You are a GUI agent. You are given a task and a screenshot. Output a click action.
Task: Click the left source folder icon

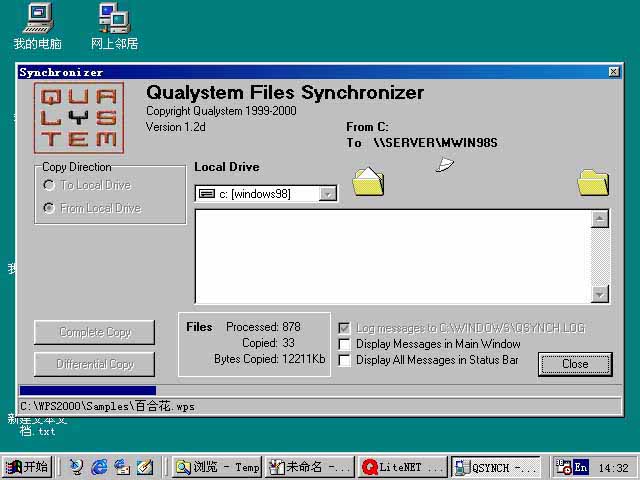tap(368, 181)
